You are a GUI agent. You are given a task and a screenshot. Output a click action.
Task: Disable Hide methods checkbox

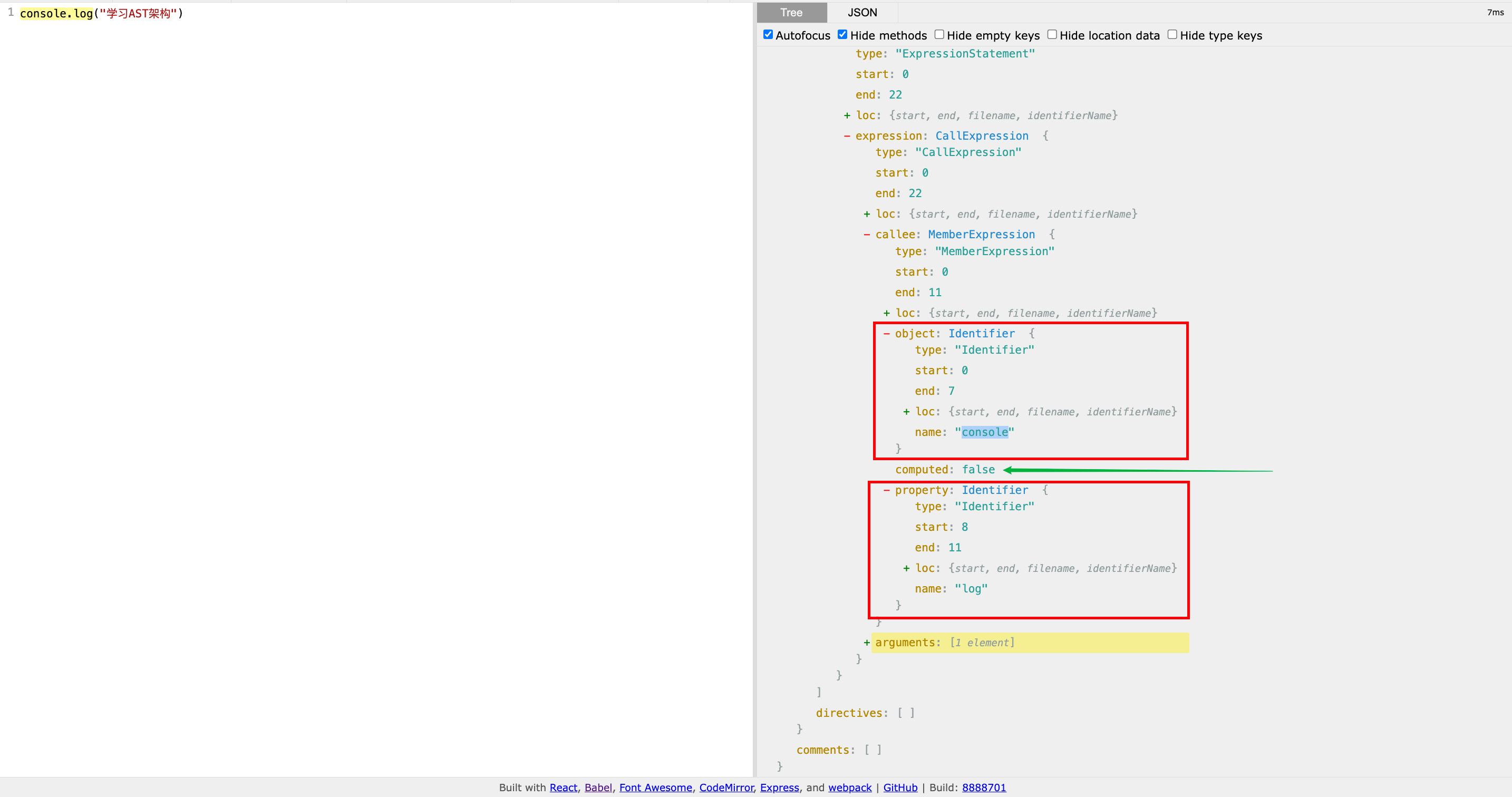[842, 35]
